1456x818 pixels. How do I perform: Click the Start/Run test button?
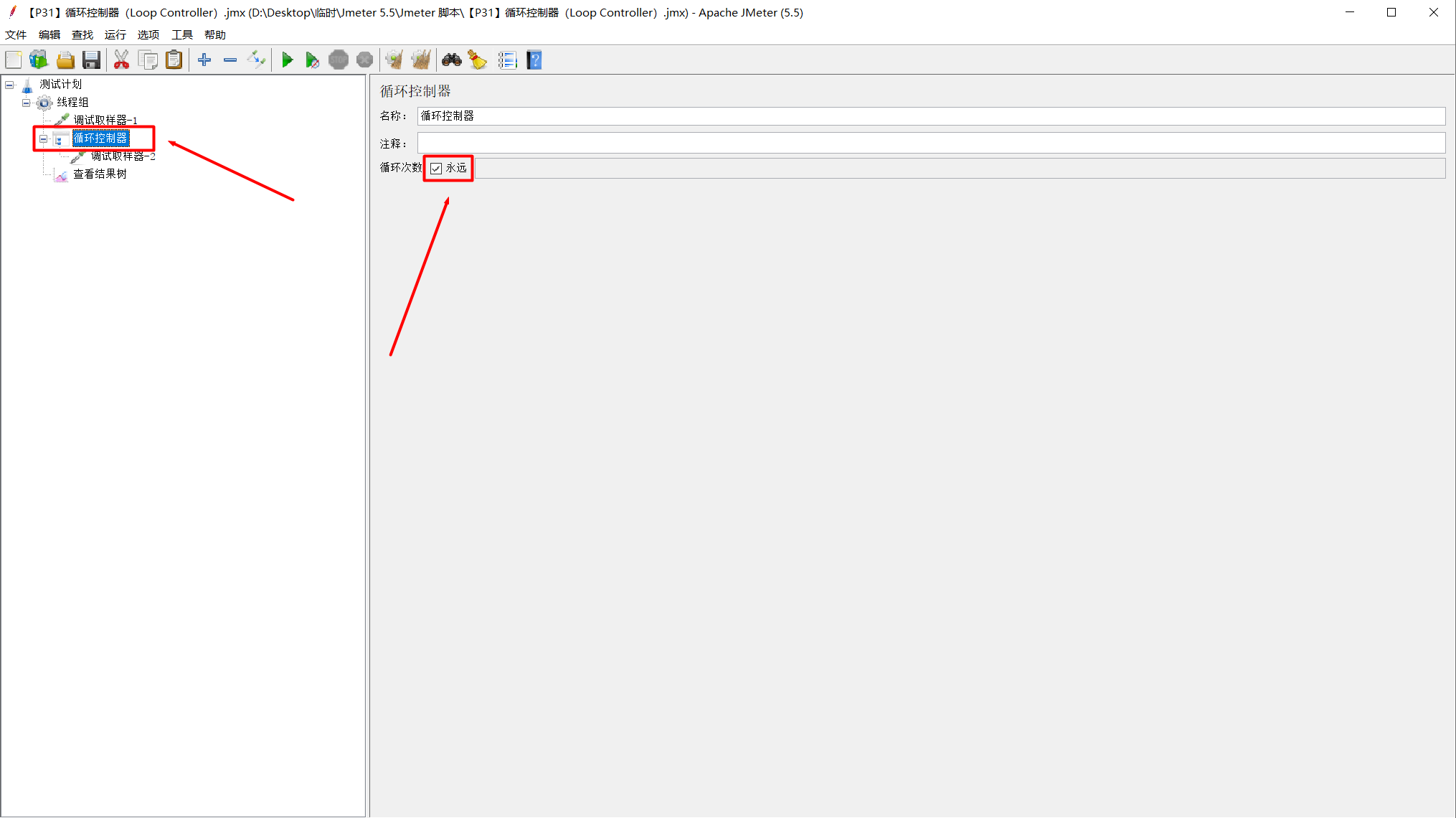click(x=287, y=60)
